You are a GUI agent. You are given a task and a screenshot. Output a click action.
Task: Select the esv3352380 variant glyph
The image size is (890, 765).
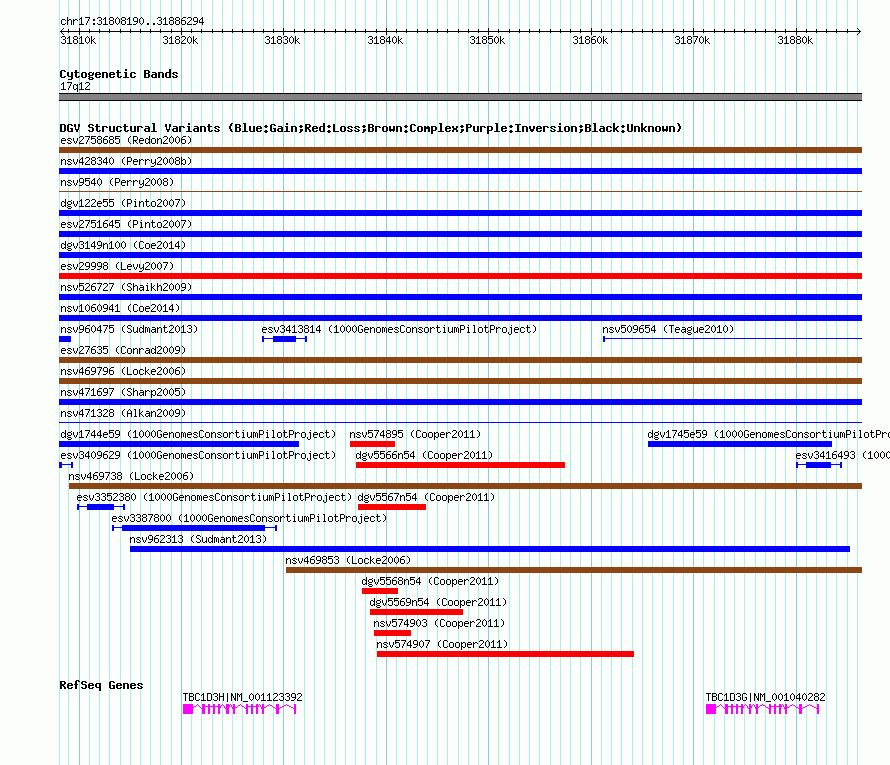[x=101, y=507]
